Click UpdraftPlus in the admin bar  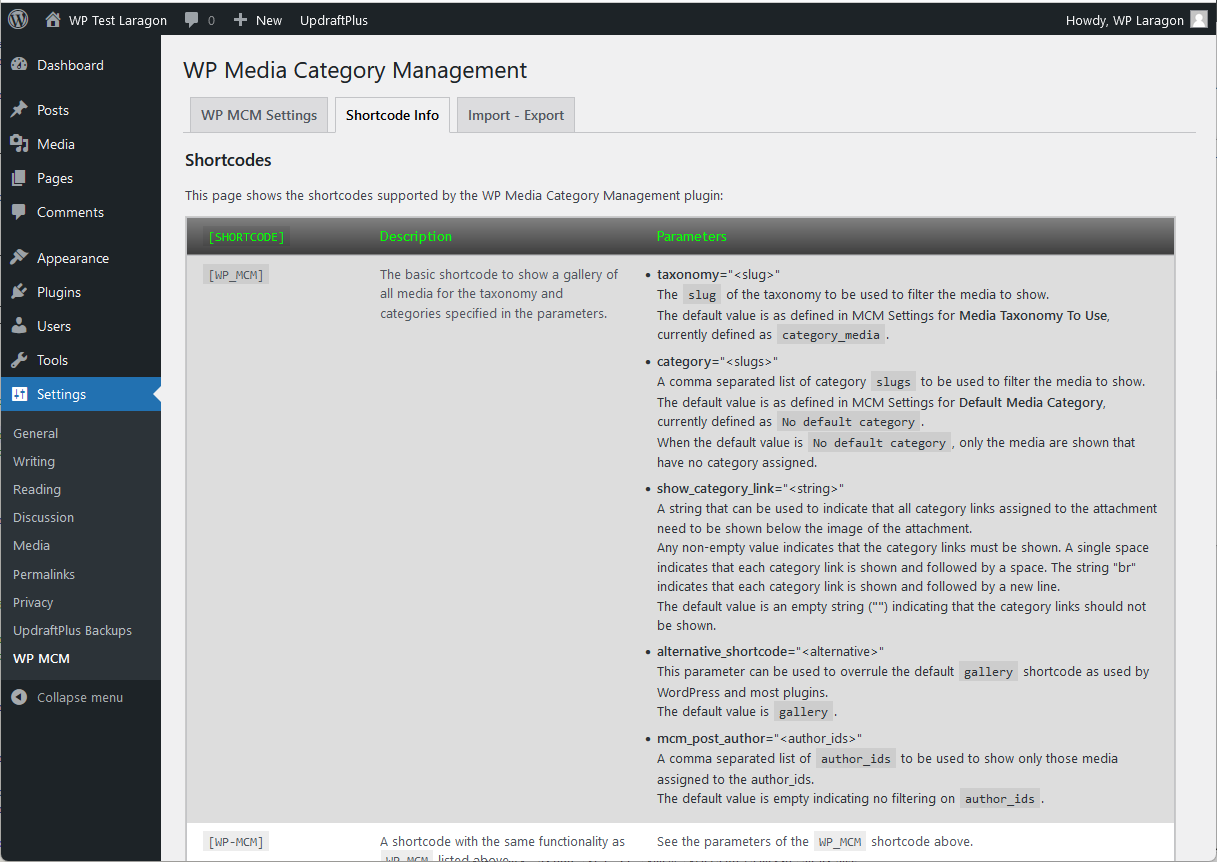tap(334, 20)
